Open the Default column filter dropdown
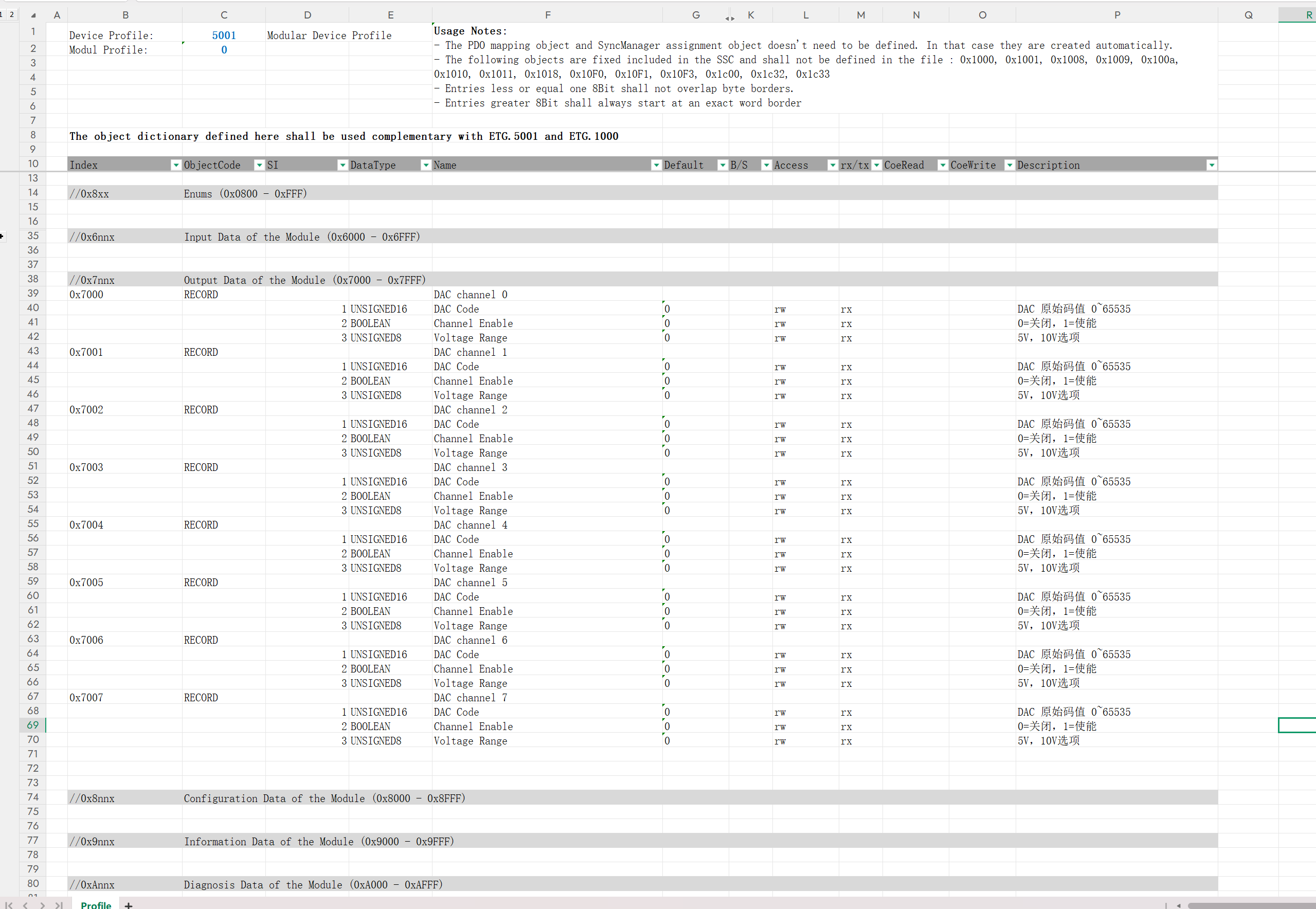 pos(723,165)
